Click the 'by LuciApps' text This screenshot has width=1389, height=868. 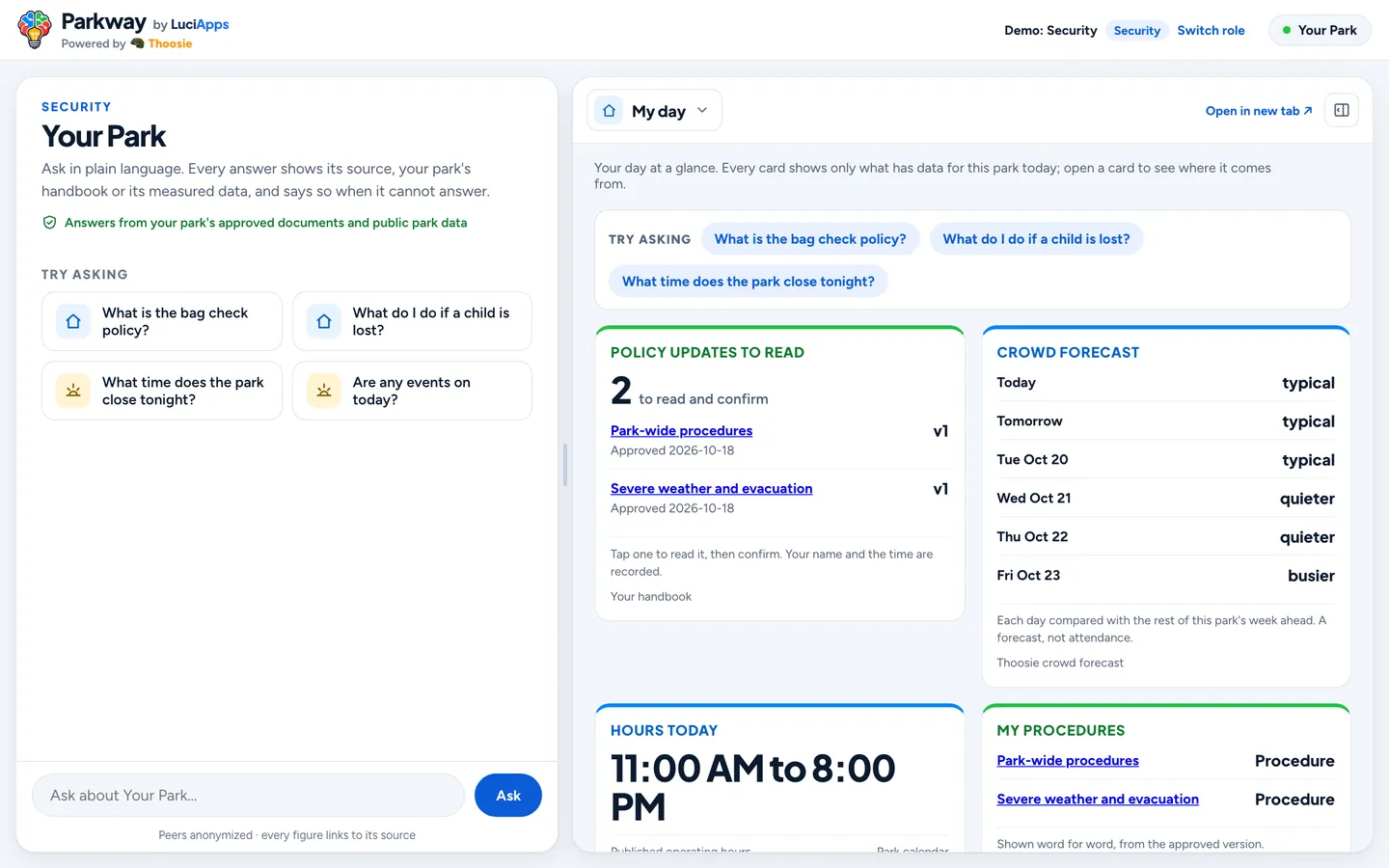191,24
